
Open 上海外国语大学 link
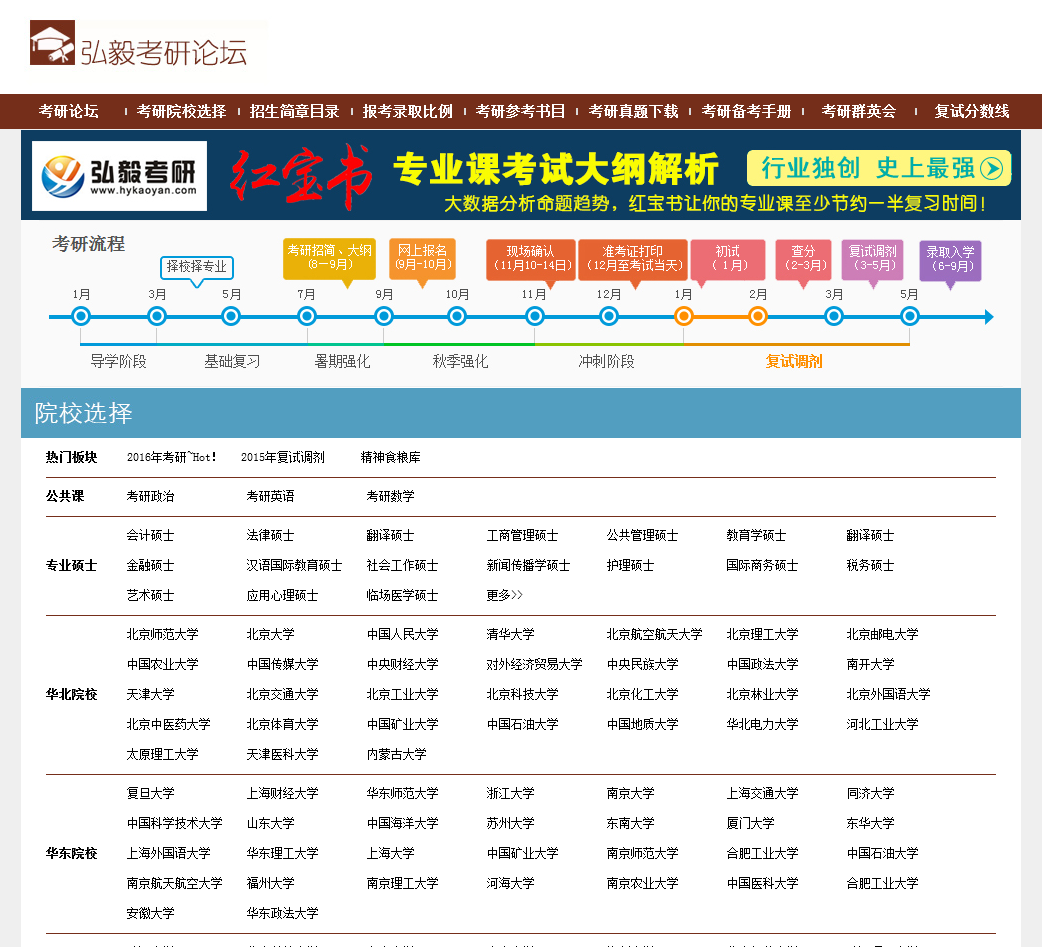pos(168,853)
